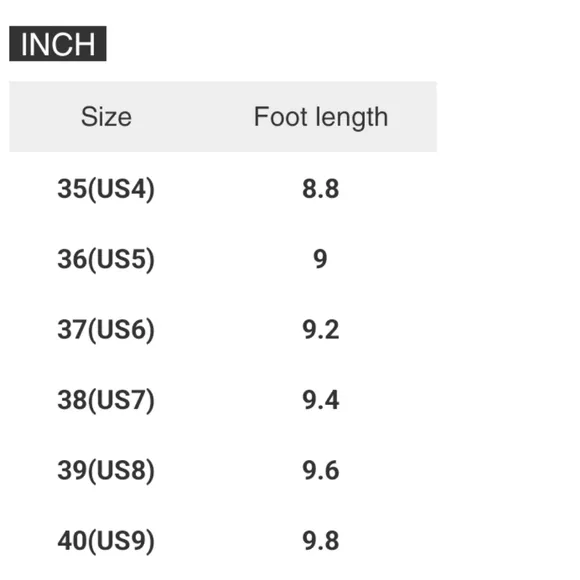This screenshot has width=580, height=580.
Task: Click the number 35 in first row
Action: pyautogui.click(x=72, y=189)
